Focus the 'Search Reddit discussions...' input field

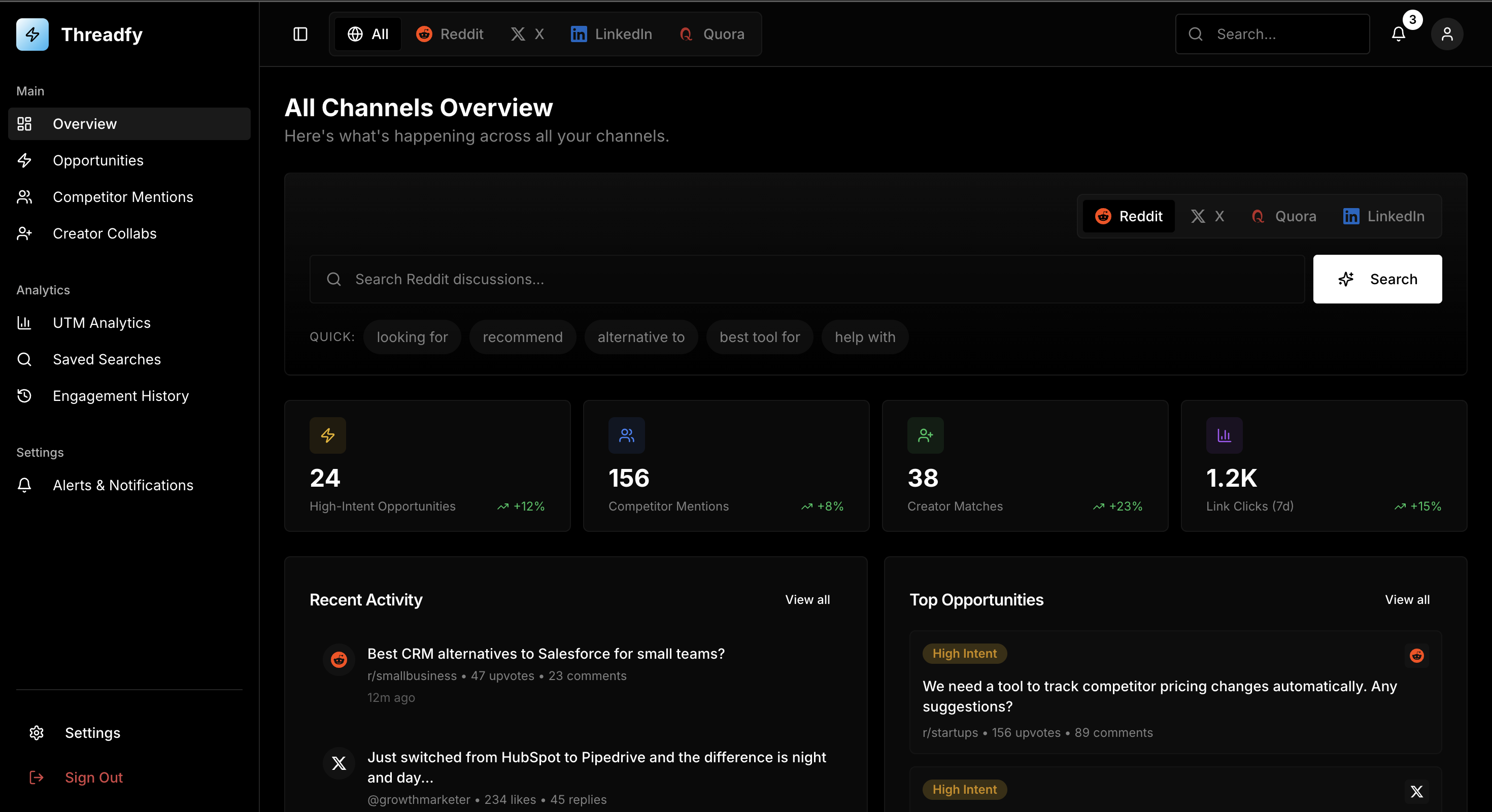pos(807,279)
